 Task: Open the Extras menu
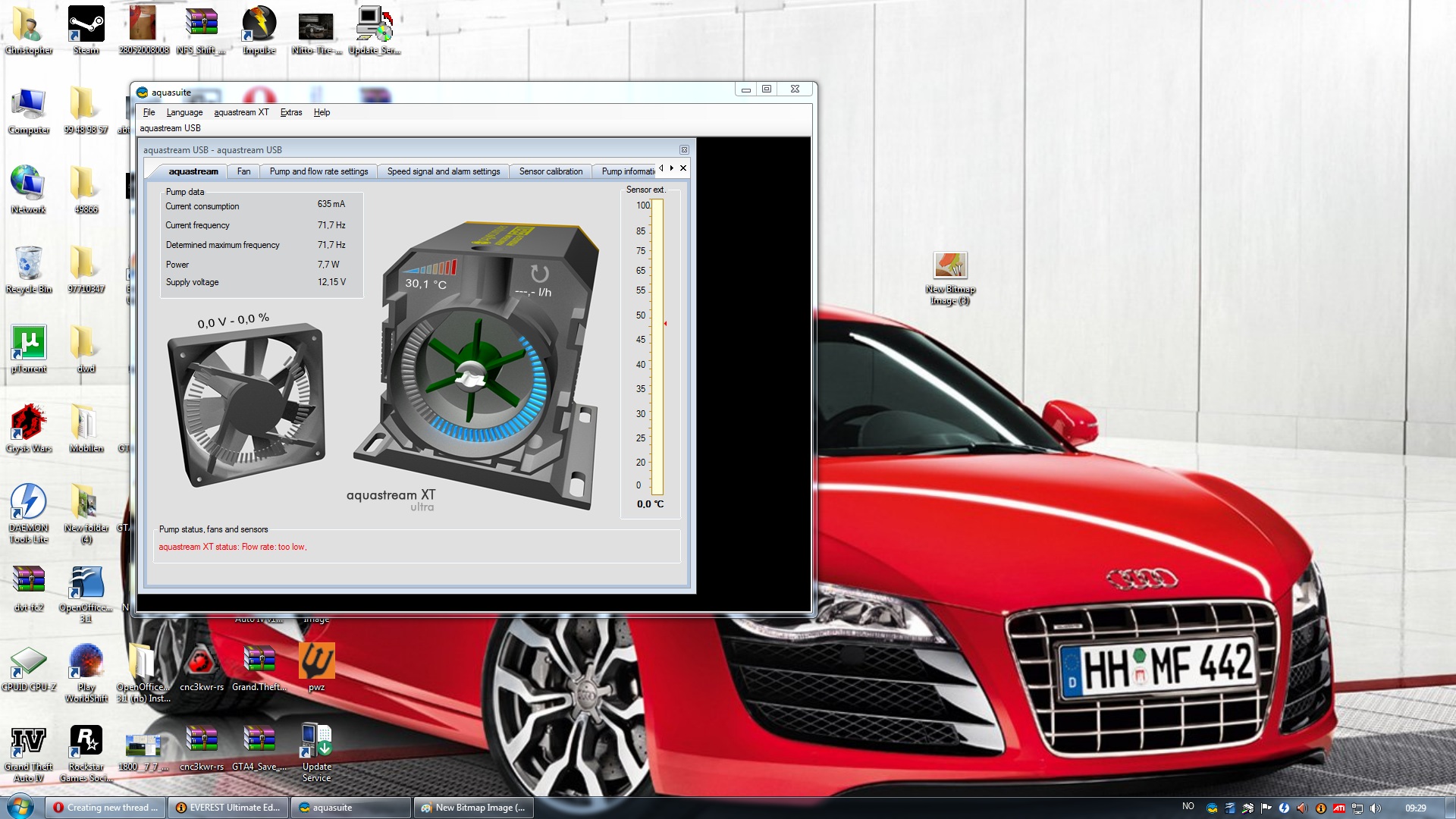[x=290, y=112]
